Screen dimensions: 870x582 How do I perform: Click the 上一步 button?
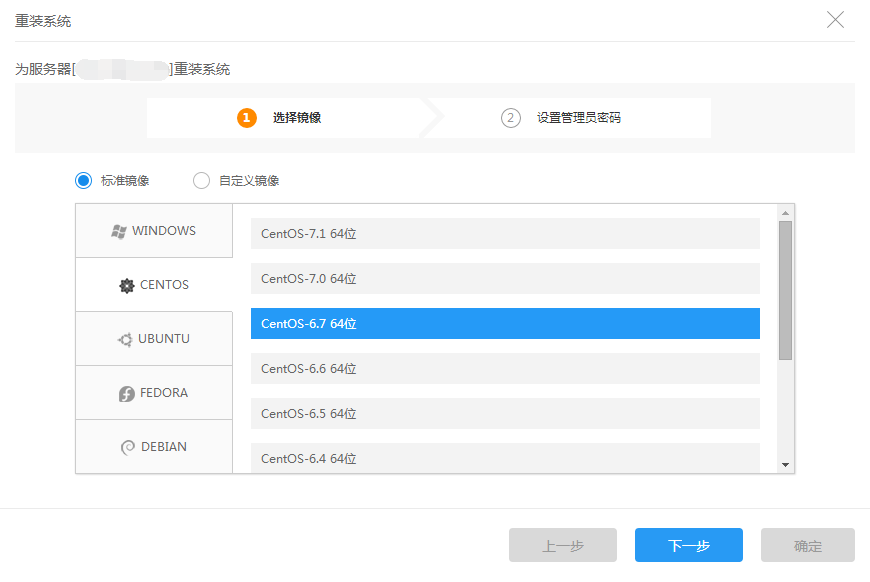coord(563,545)
